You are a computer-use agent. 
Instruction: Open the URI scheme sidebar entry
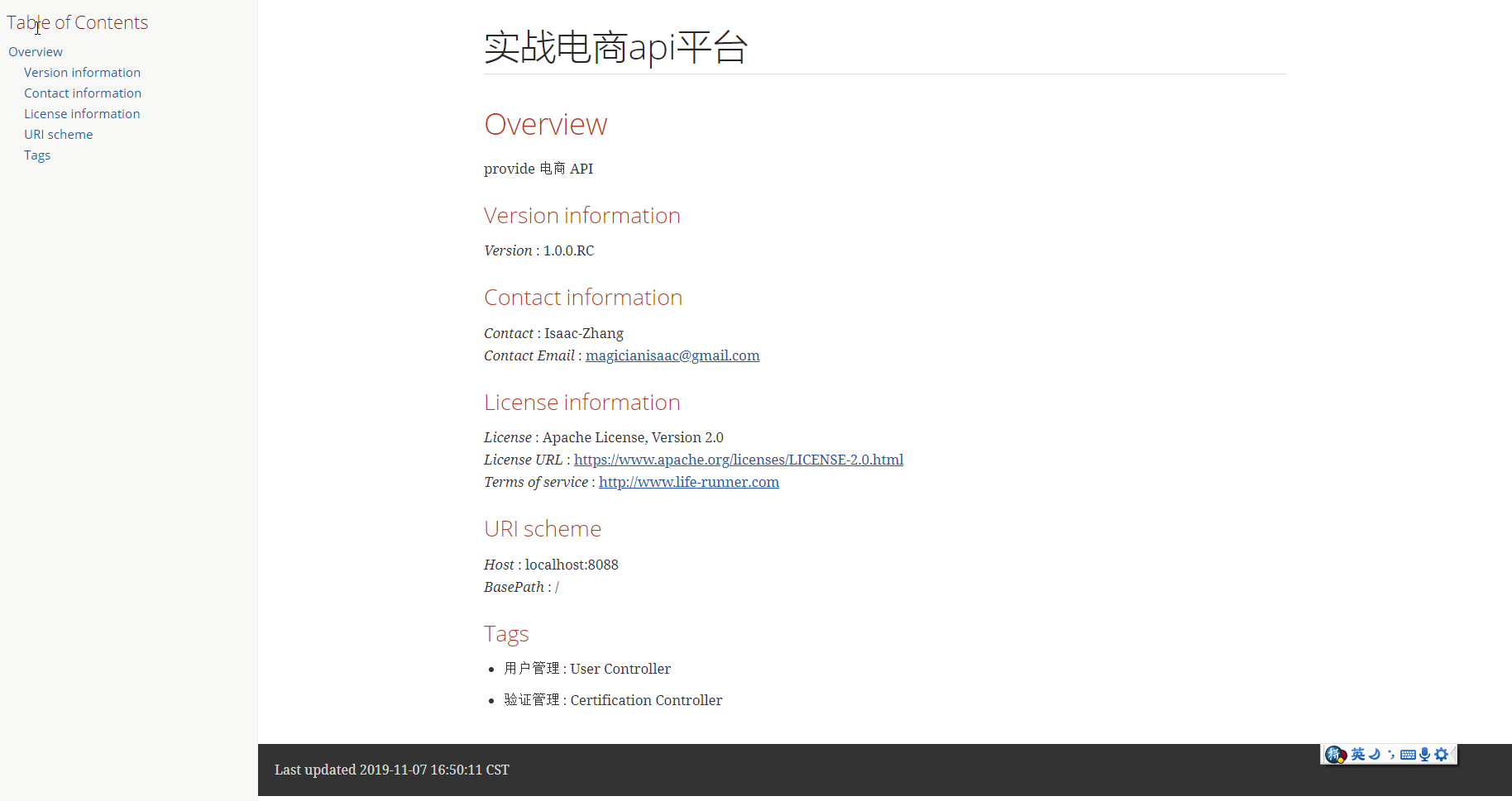click(58, 134)
